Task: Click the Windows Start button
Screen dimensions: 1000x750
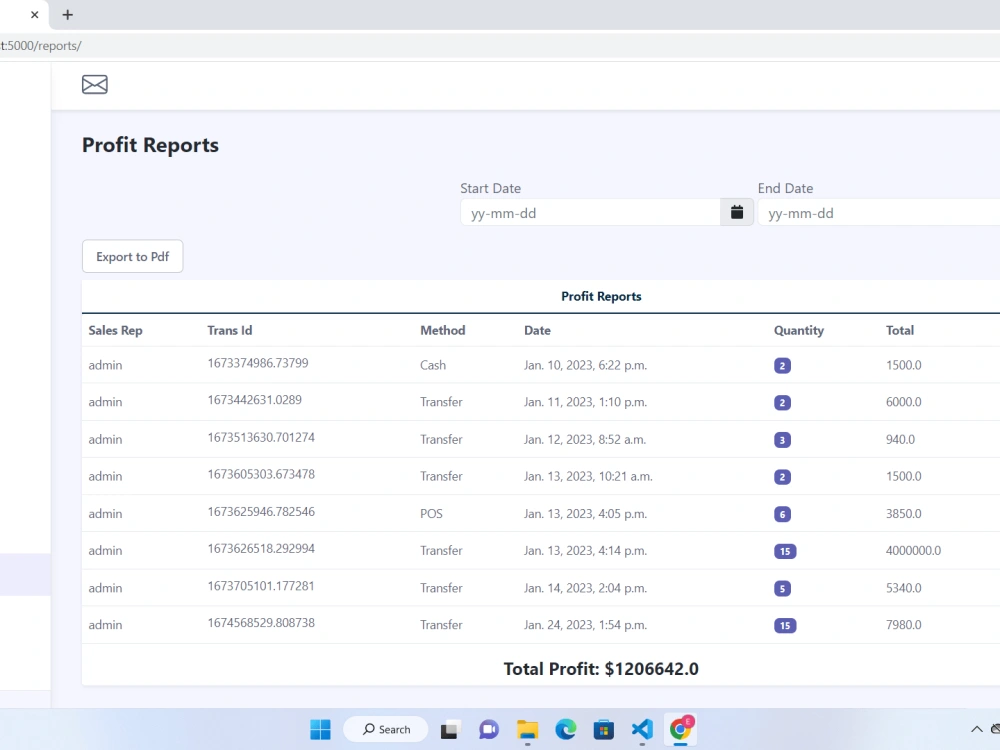Action: tap(320, 729)
